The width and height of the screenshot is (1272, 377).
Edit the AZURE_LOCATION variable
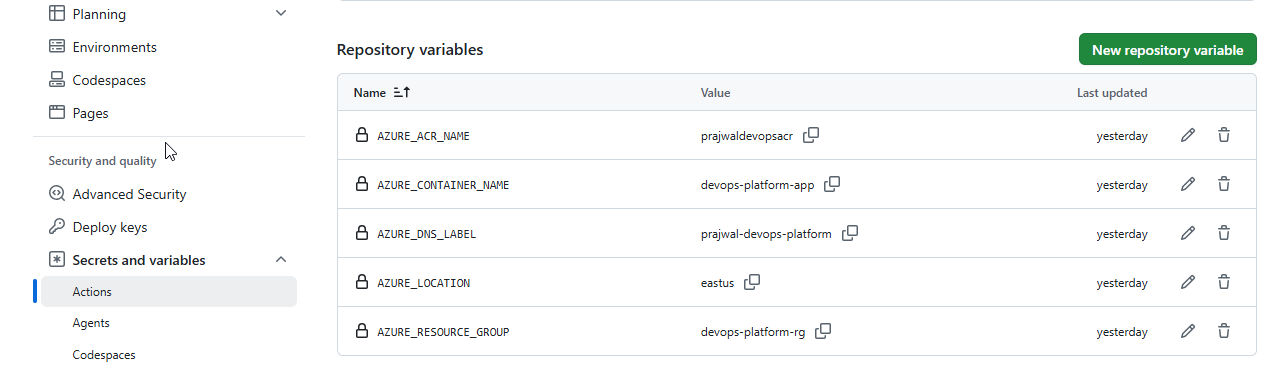point(1188,282)
